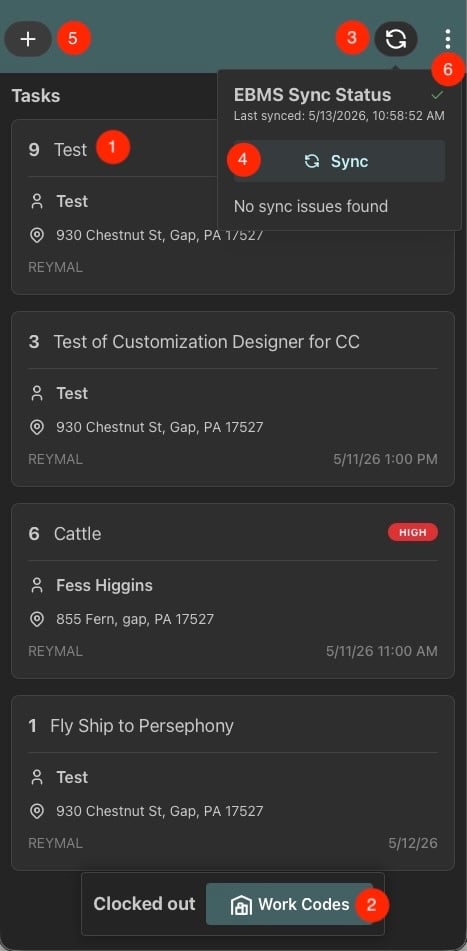Open the three-dot more options menu
Screen dimensions: 467x951
(448, 39)
